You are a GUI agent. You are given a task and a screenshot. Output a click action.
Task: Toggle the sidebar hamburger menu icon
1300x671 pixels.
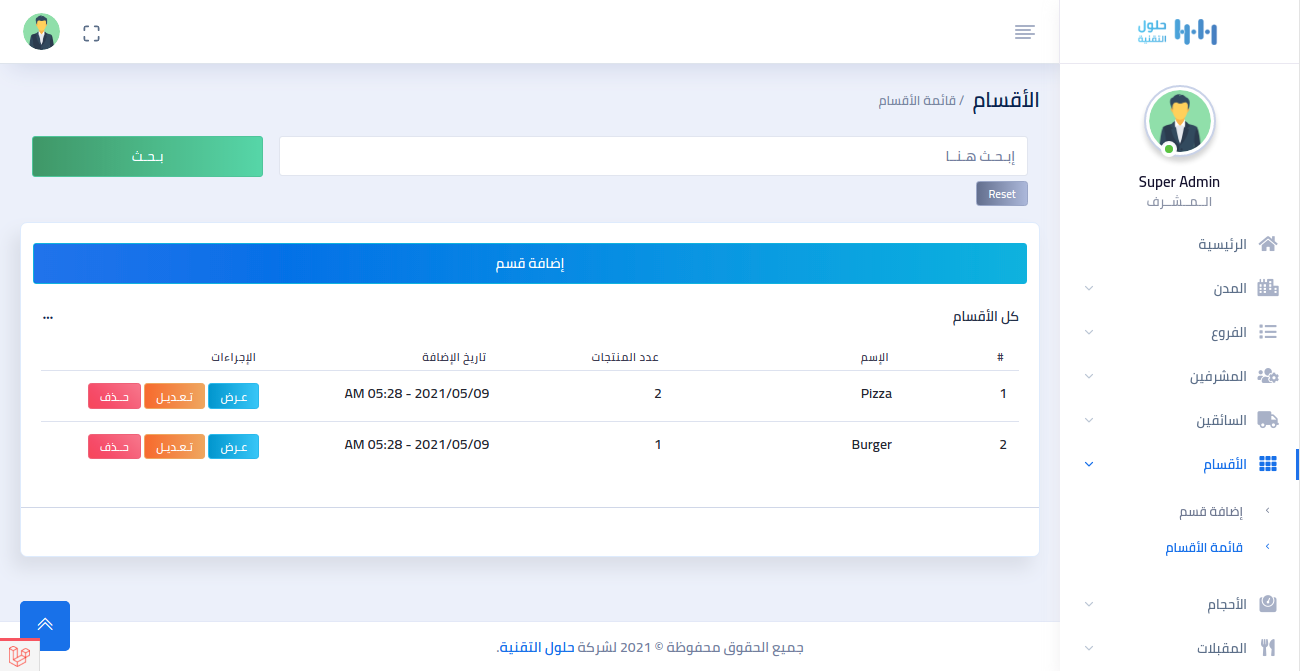click(x=1024, y=32)
